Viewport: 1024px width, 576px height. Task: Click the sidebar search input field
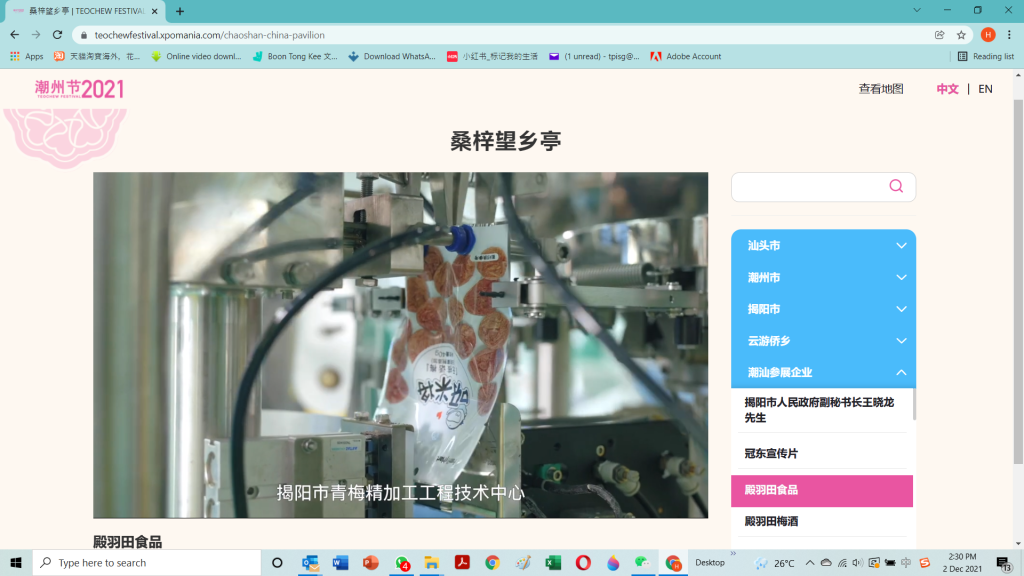[x=810, y=187]
